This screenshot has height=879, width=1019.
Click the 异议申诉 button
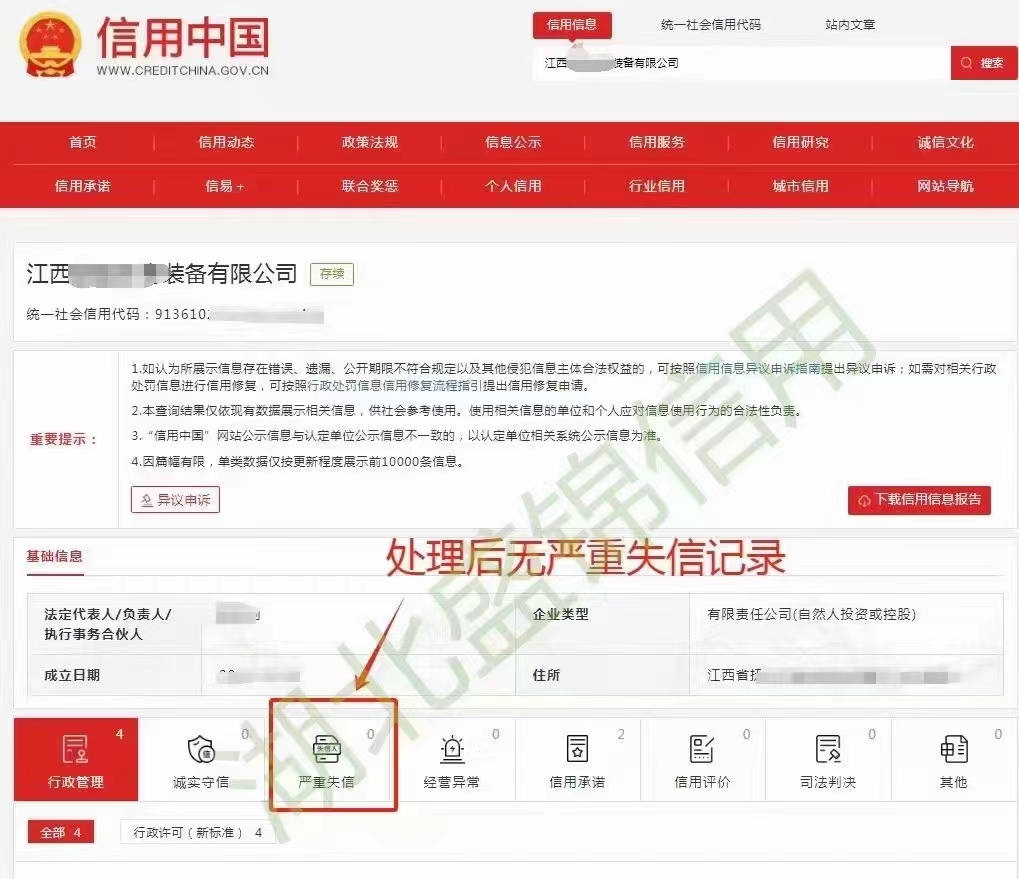pyautogui.click(x=175, y=500)
